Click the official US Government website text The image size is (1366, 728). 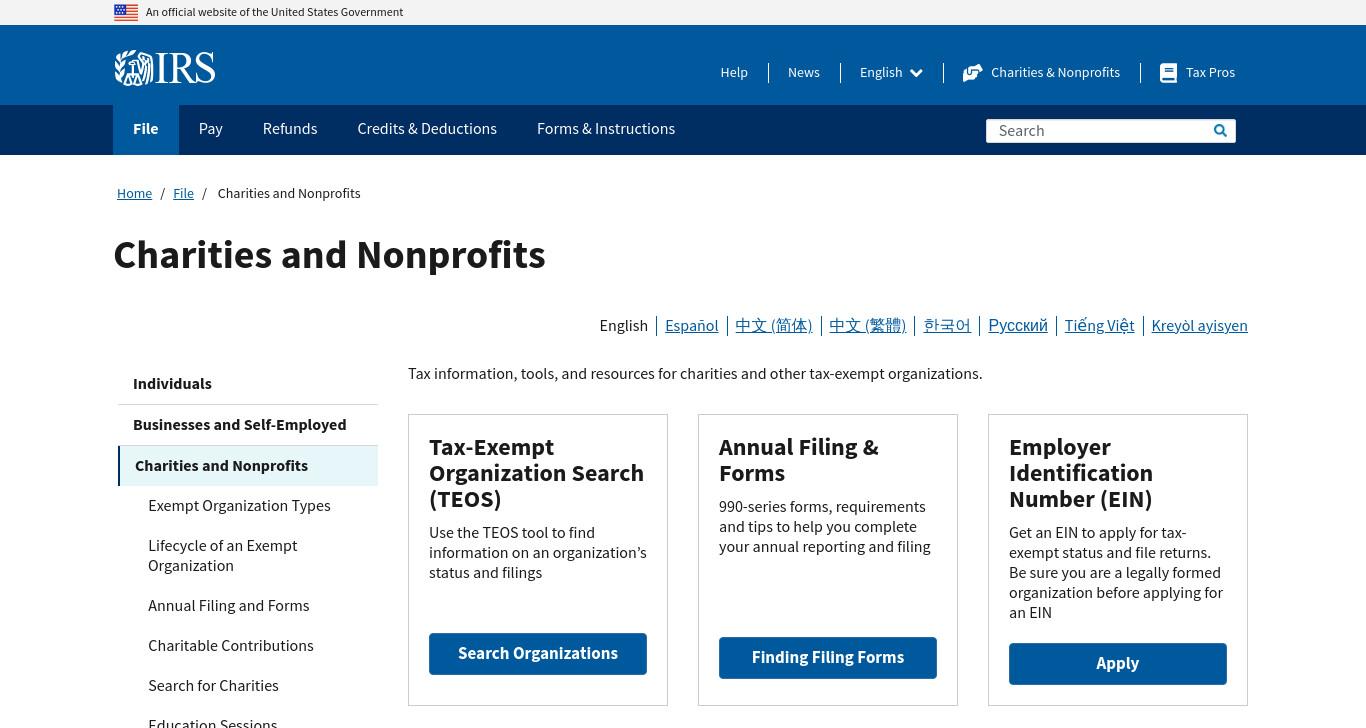point(275,12)
